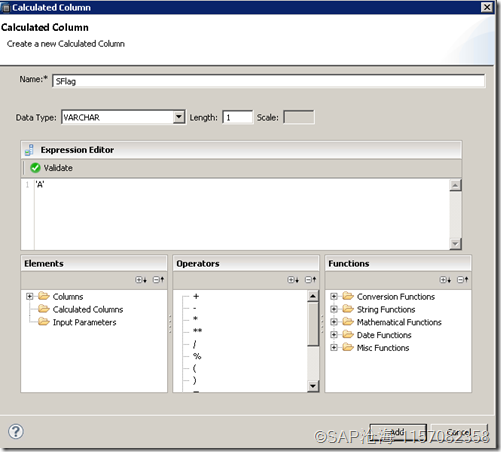Image resolution: width=501 pixels, height=452 pixels.
Task: Click the Mathematical Functions folder icon
Action: click(348, 321)
